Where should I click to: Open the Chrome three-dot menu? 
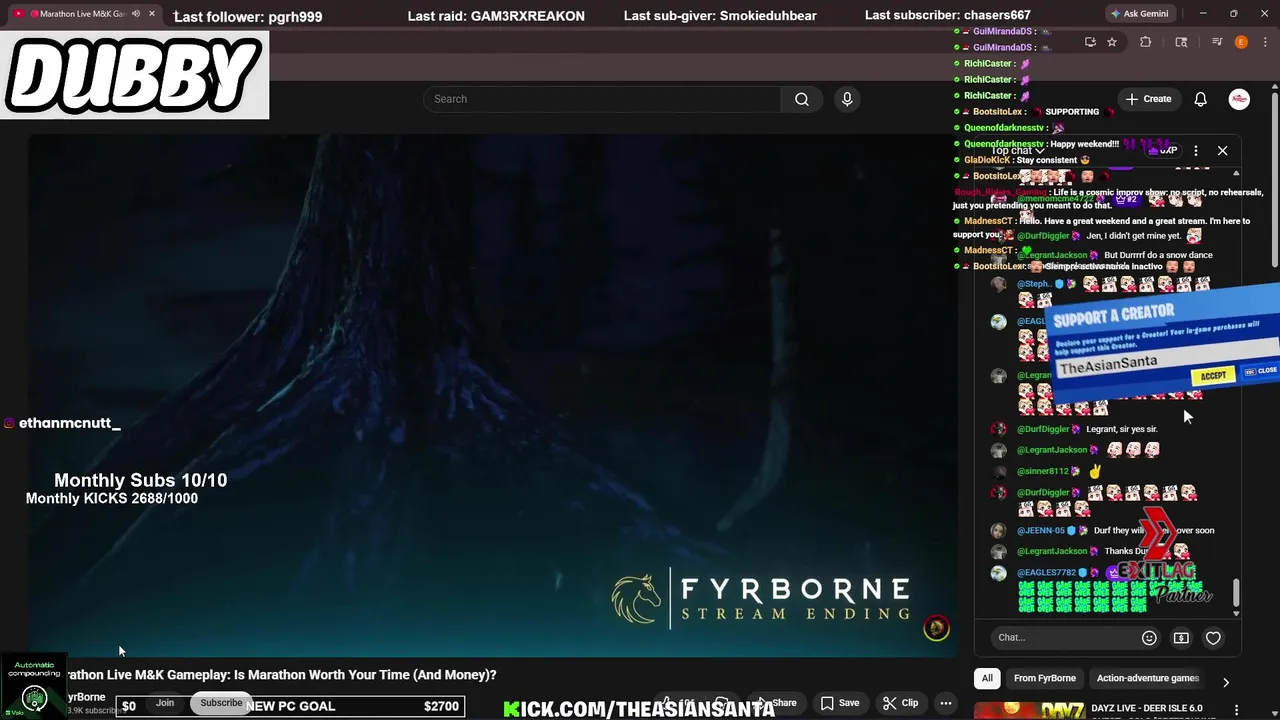(x=1264, y=42)
